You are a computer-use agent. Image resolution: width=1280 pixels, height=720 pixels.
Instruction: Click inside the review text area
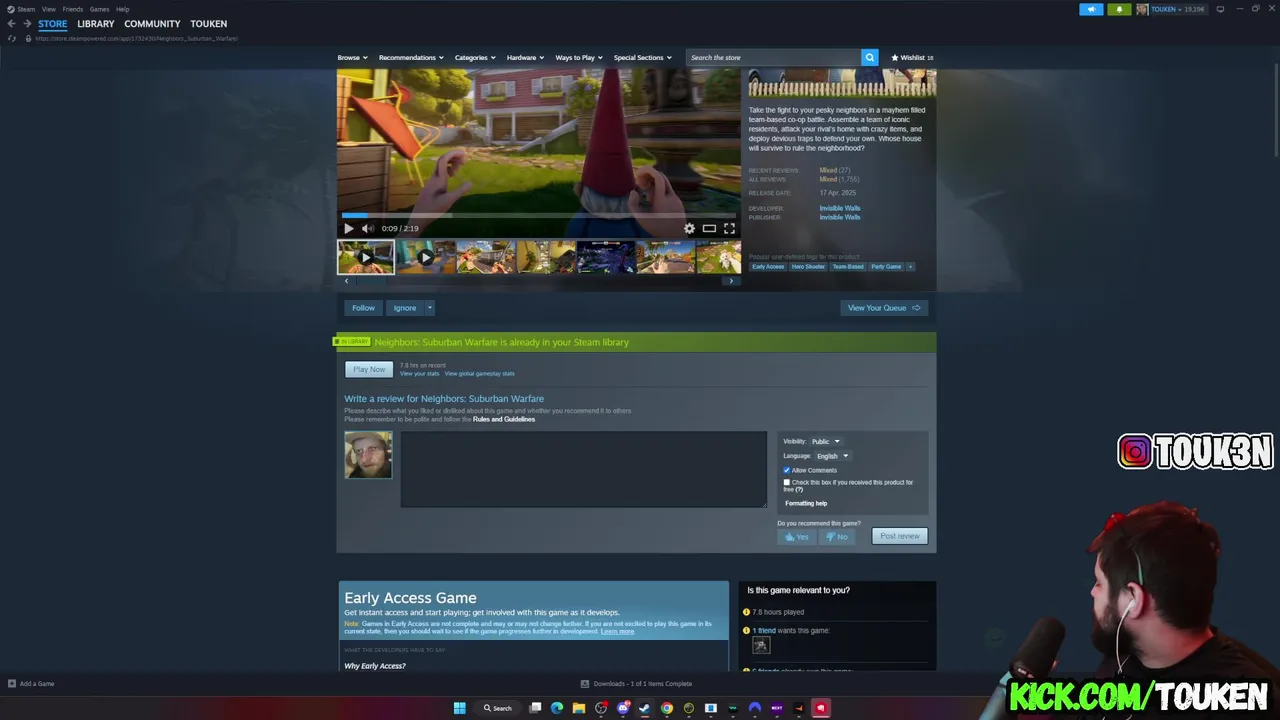(584, 469)
